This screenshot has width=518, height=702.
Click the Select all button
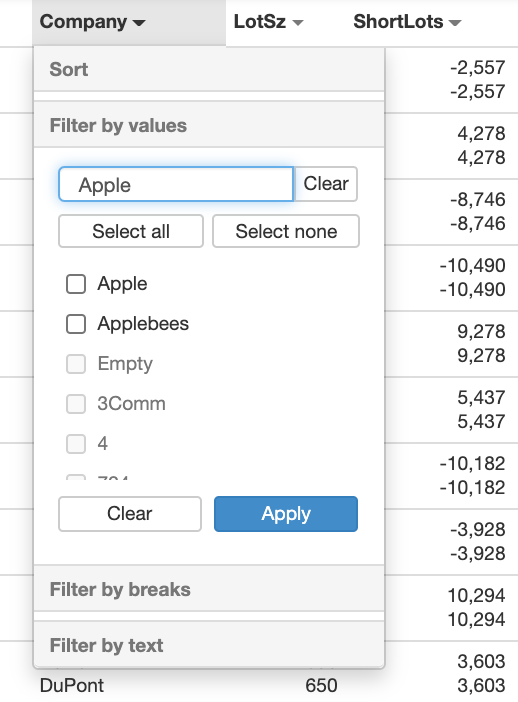131,231
